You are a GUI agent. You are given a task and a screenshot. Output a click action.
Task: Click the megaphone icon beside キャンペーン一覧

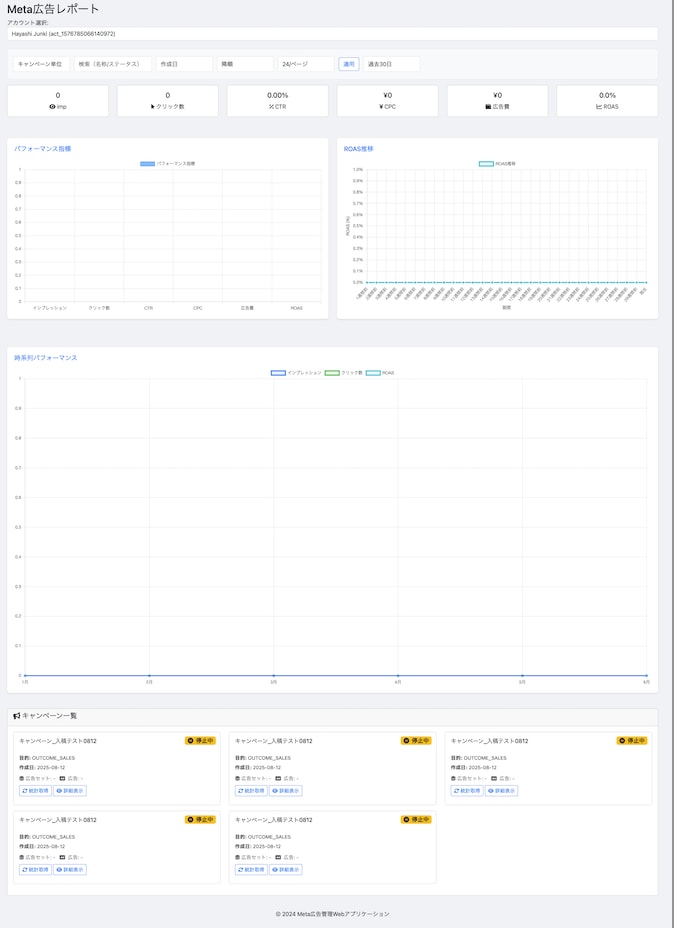17,716
